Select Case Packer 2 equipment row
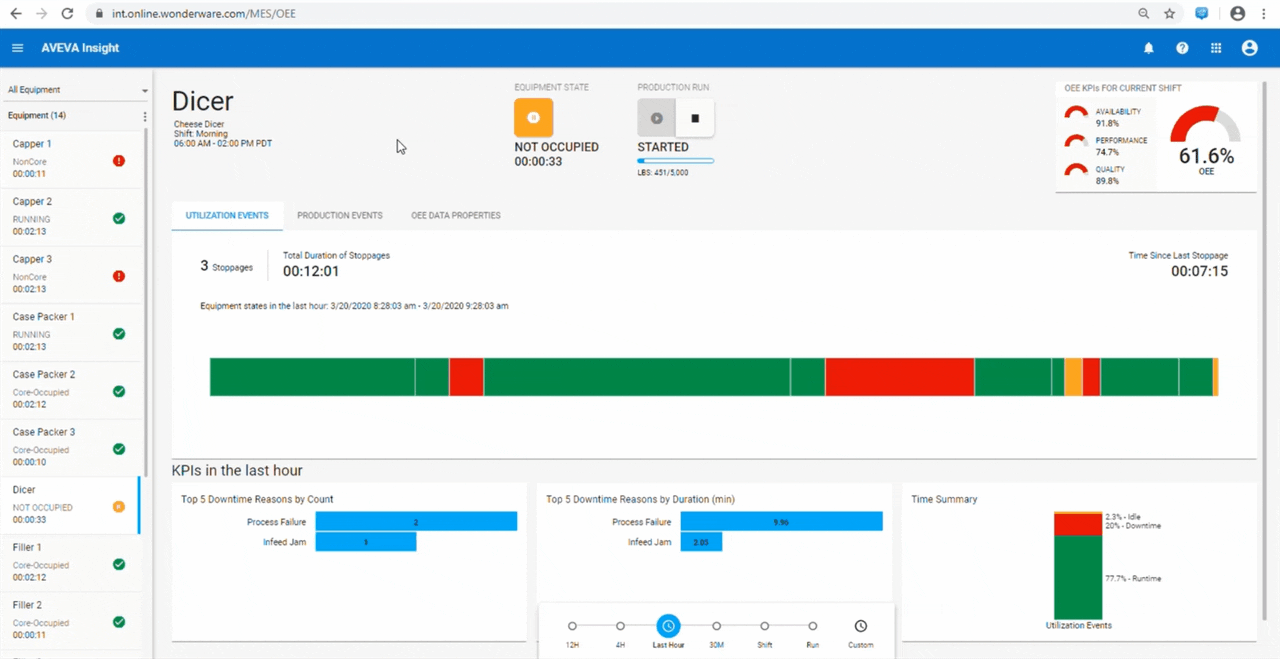The height and width of the screenshot is (659, 1280). (70, 390)
